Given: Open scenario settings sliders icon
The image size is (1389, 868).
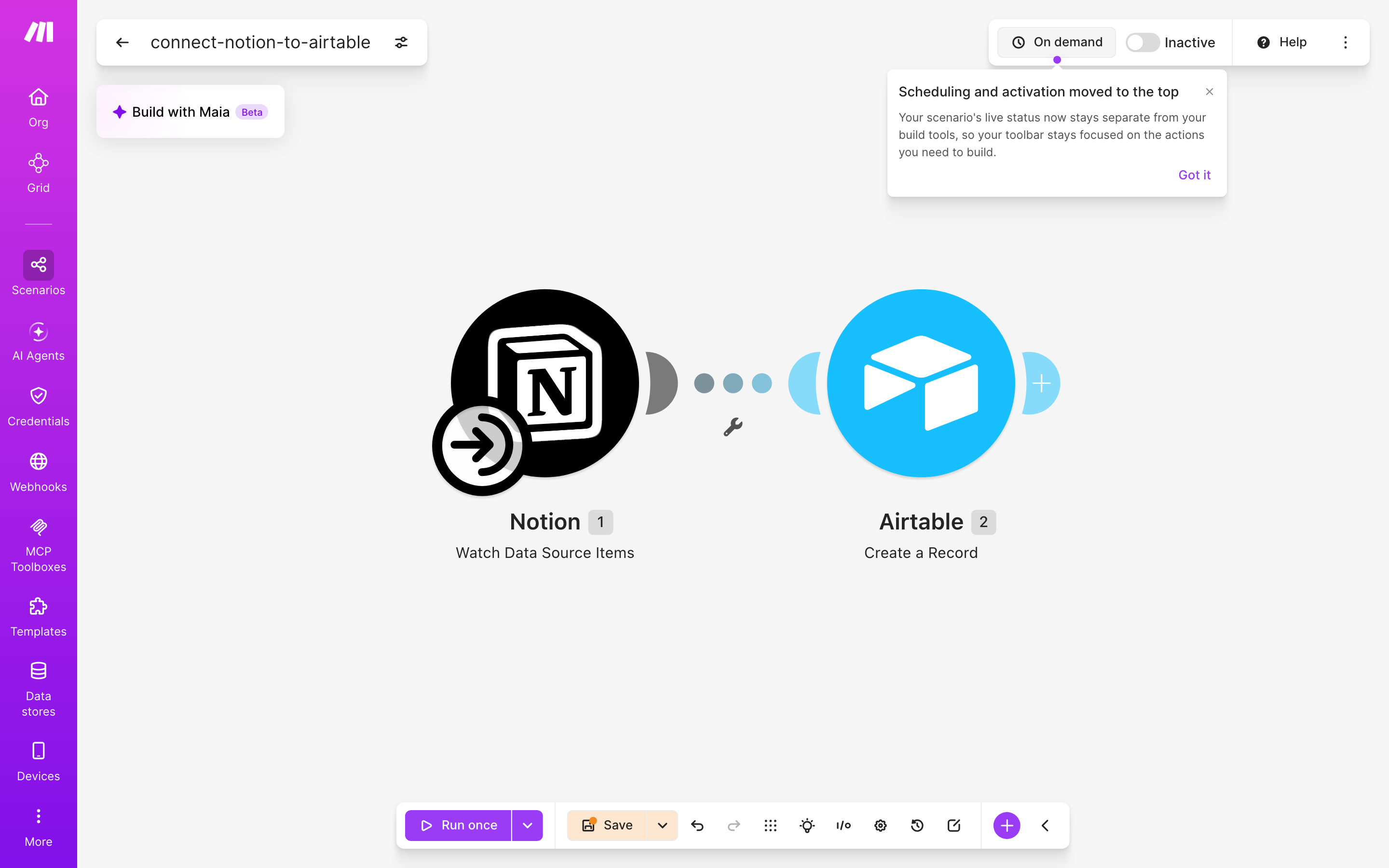Looking at the screenshot, I should click(401, 42).
